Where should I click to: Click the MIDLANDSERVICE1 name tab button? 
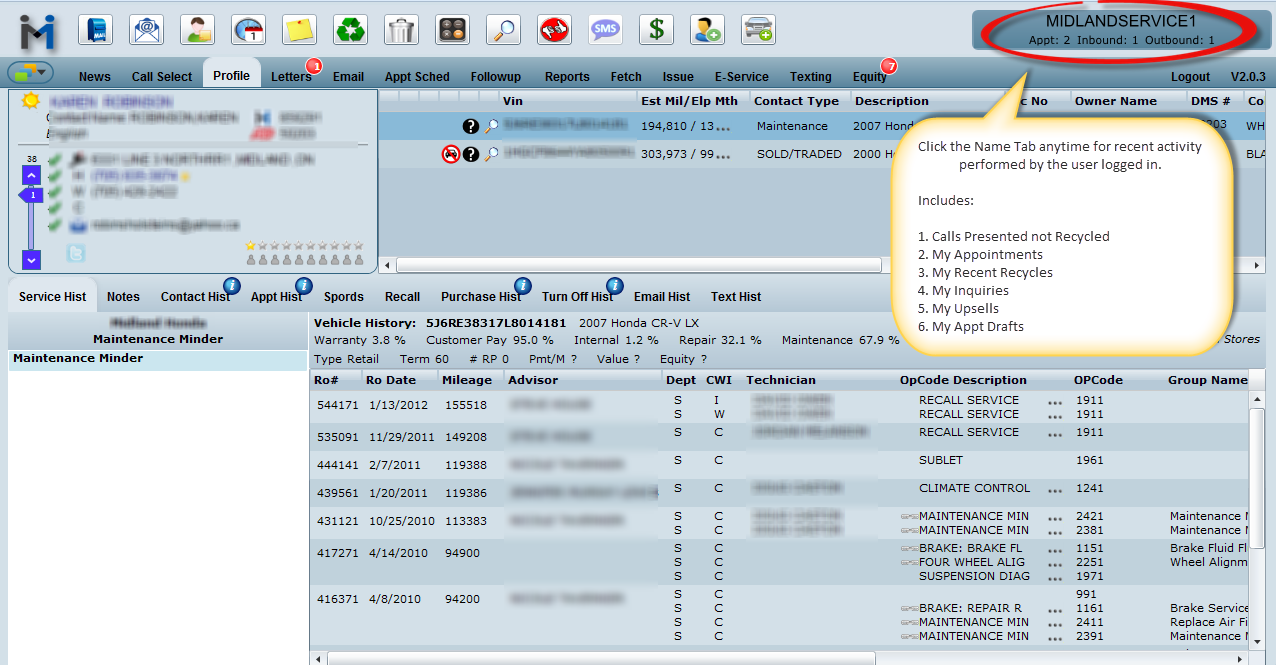point(1120,30)
